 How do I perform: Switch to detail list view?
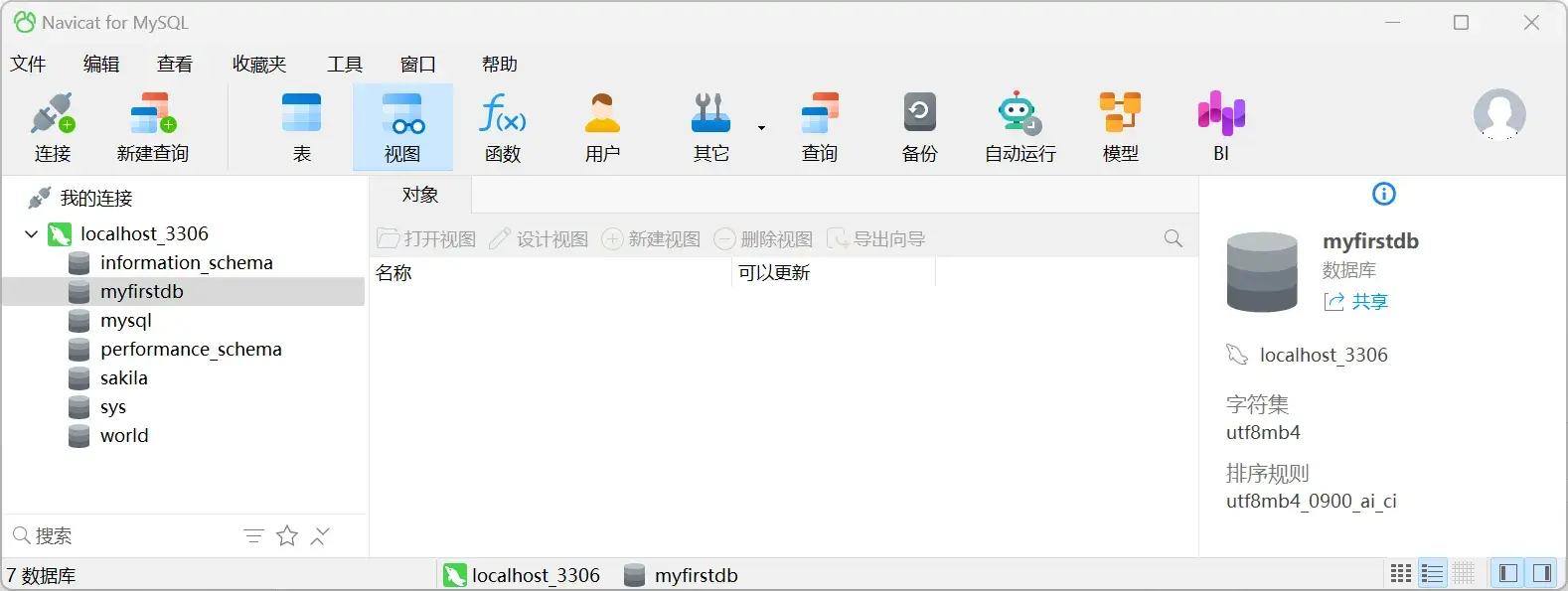pyautogui.click(x=1432, y=573)
